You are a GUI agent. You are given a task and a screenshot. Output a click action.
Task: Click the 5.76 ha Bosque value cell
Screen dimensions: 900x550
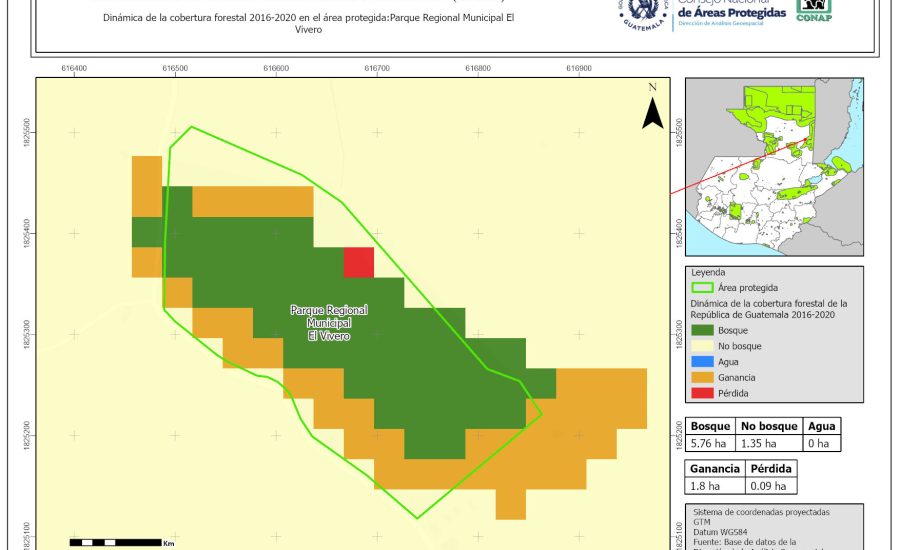[x=710, y=442]
